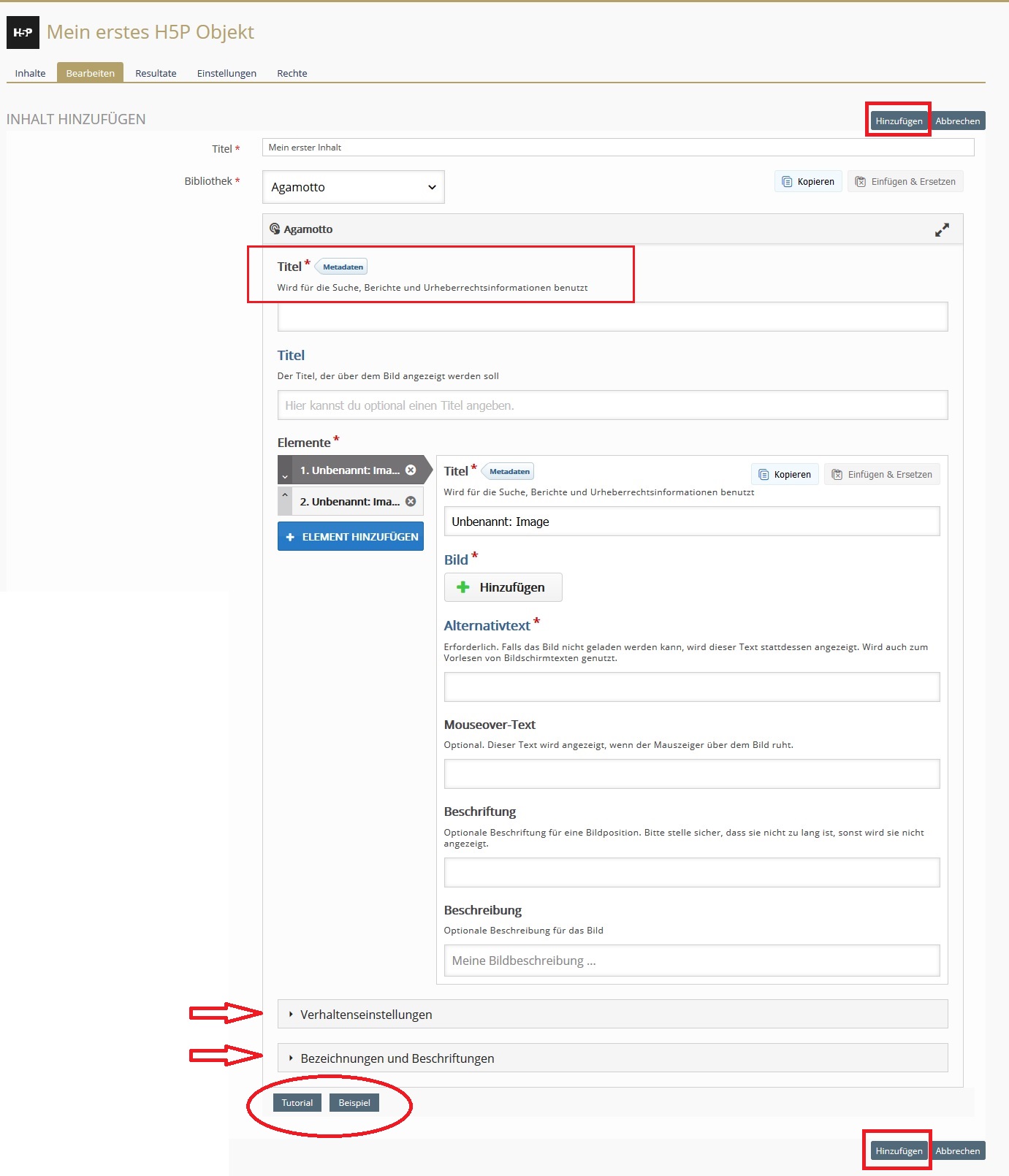
Task: Open the Bibliothek dropdown showing Agamotto
Action: pyautogui.click(x=353, y=188)
